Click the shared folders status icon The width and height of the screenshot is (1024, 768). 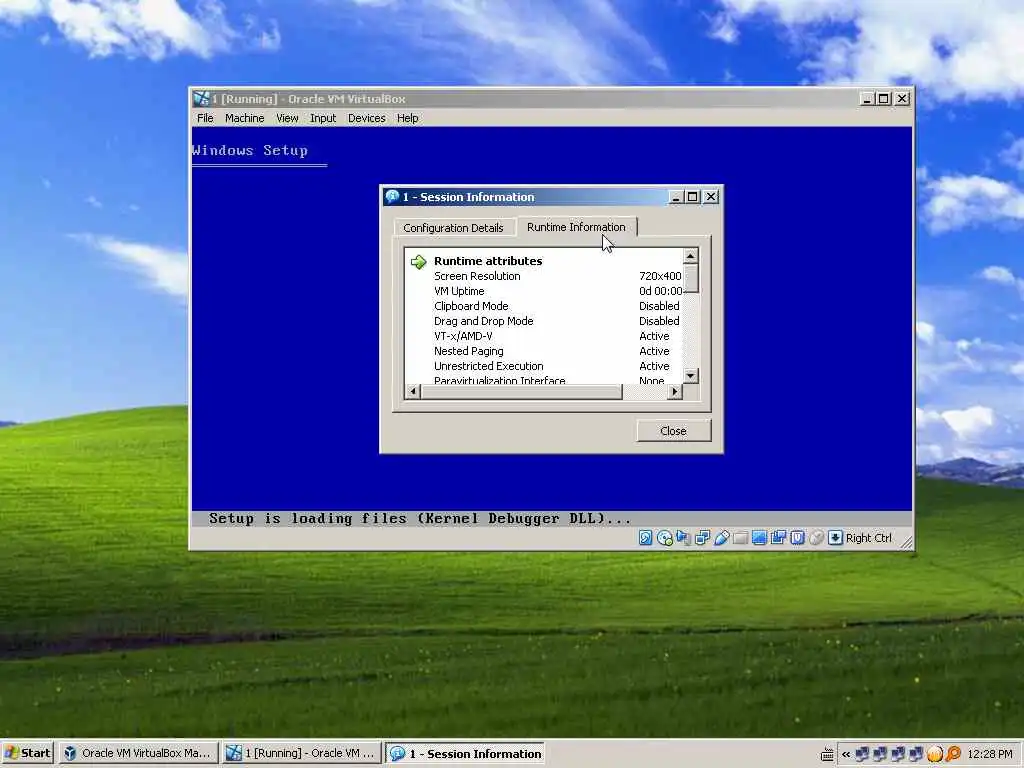[x=740, y=537]
